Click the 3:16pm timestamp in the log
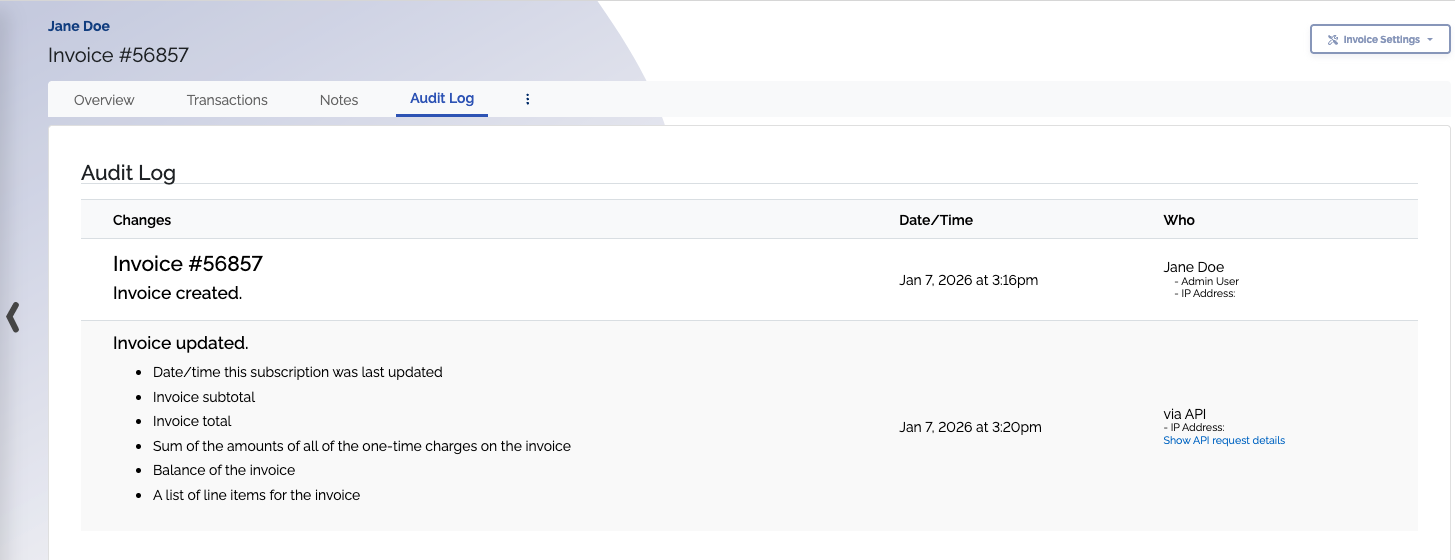Viewport: 1455px width, 560px height. point(968,280)
